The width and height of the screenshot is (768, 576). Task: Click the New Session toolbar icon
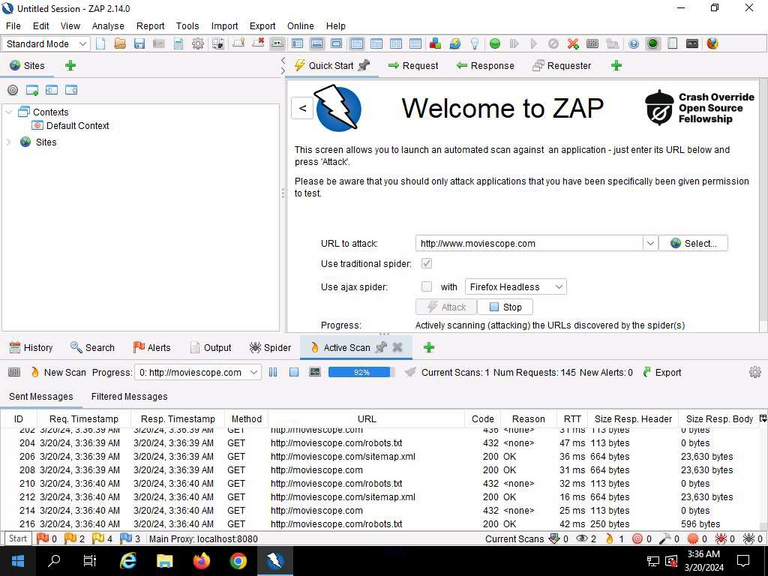point(100,44)
